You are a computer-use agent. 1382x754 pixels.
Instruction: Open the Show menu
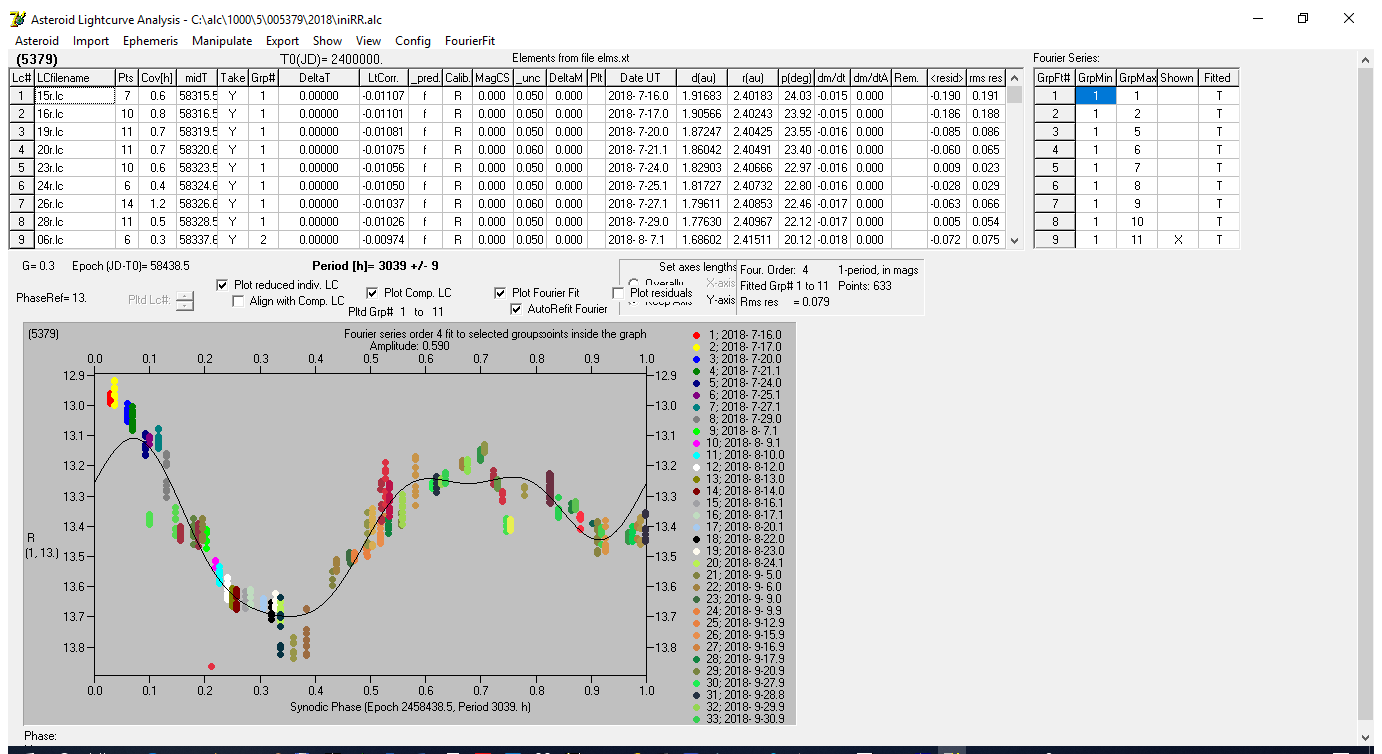tap(327, 41)
